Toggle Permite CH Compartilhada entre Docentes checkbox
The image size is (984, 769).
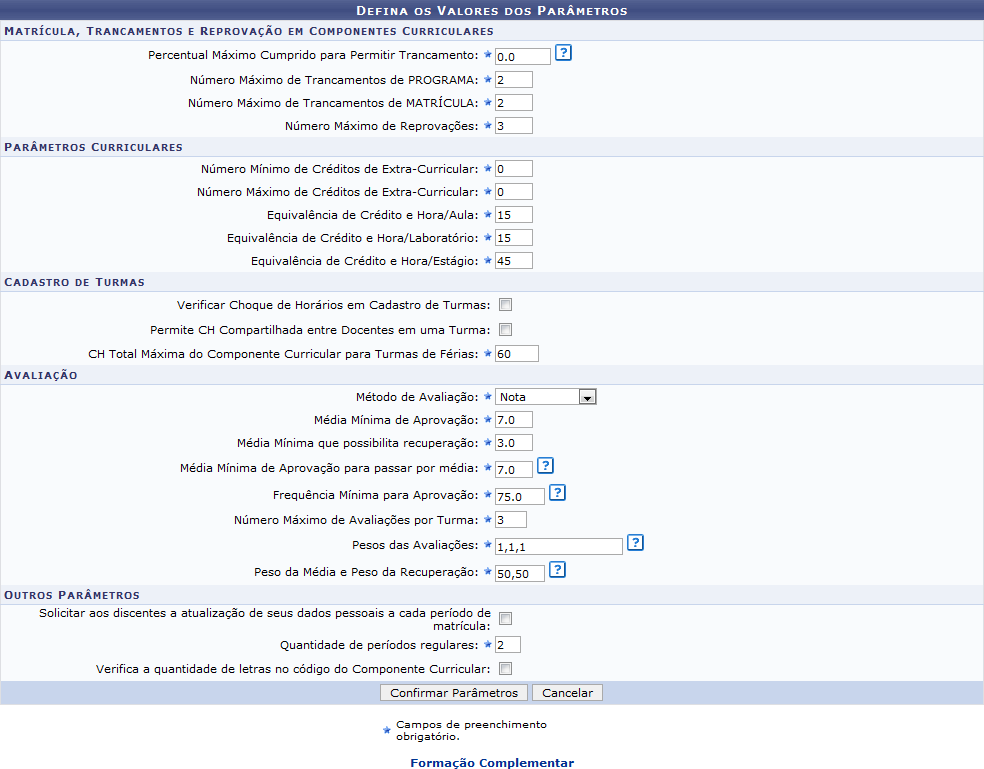click(x=505, y=329)
